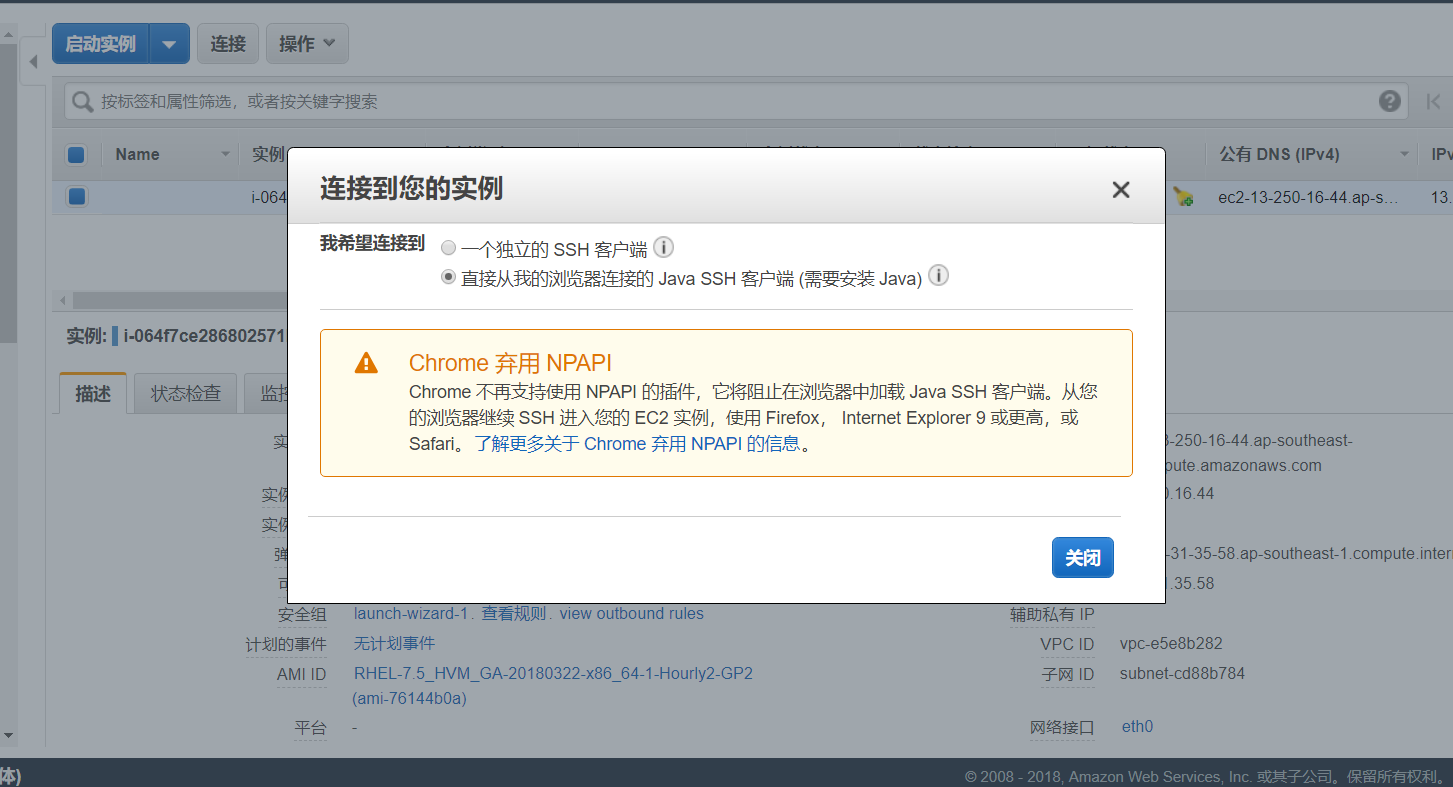1453x787 pixels.
Task: Toggle the instance row checkbox
Action: [x=76, y=197]
